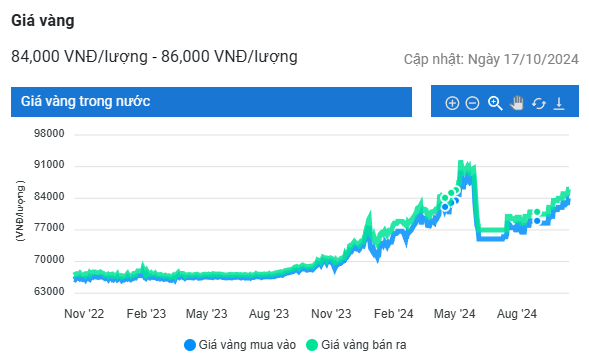Viewport: 589px width, 362px height.
Task: Click the 91000 y-axis label
Action: (x=49, y=164)
